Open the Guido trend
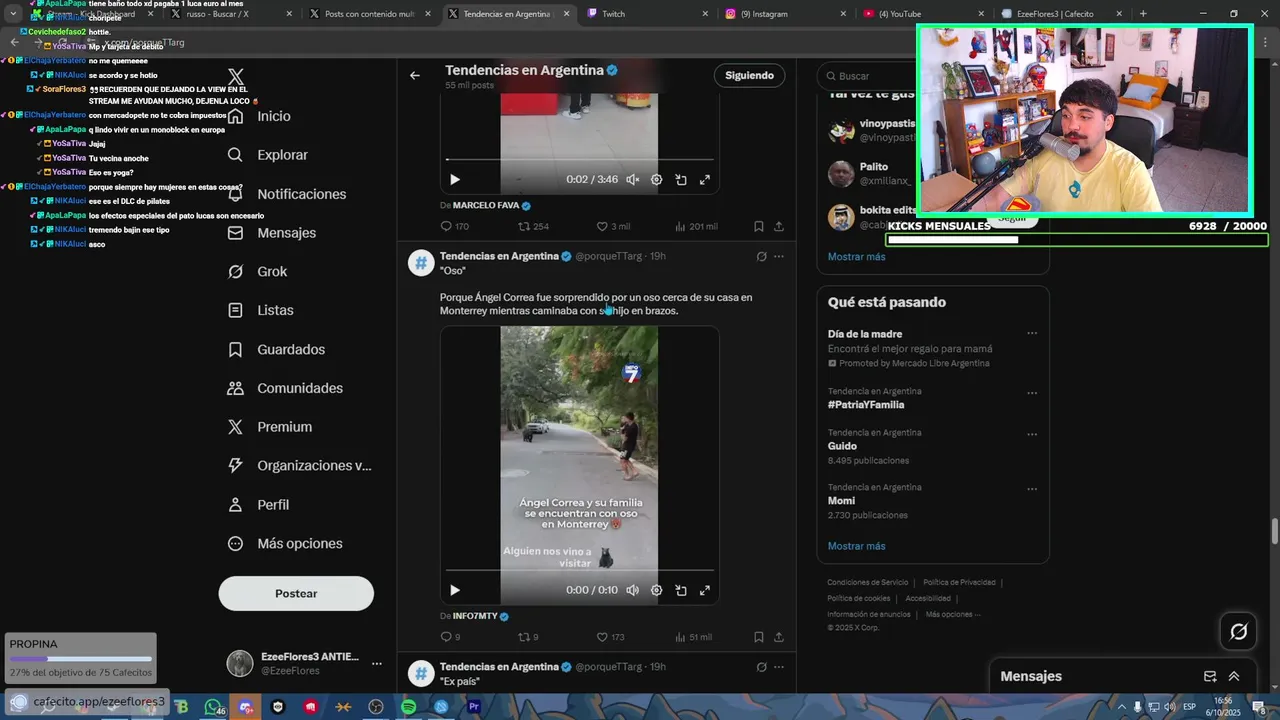 pos(842,446)
